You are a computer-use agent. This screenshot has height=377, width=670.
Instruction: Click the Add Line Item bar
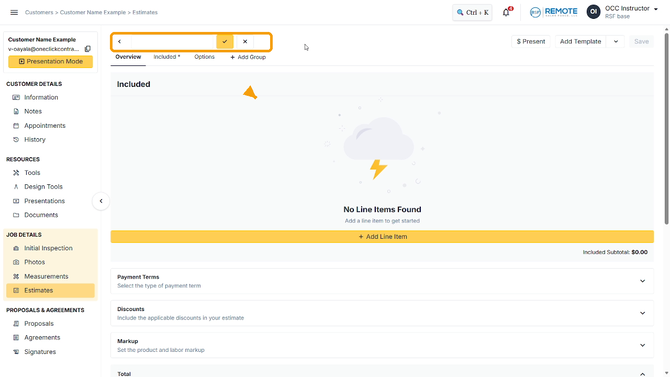(382, 237)
